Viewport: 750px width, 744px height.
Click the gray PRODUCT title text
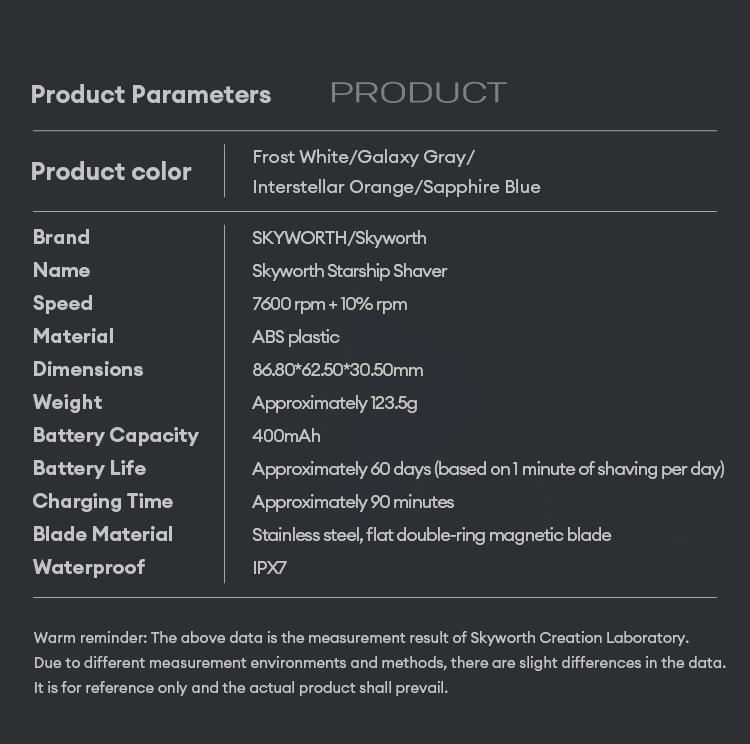tap(418, 93)
